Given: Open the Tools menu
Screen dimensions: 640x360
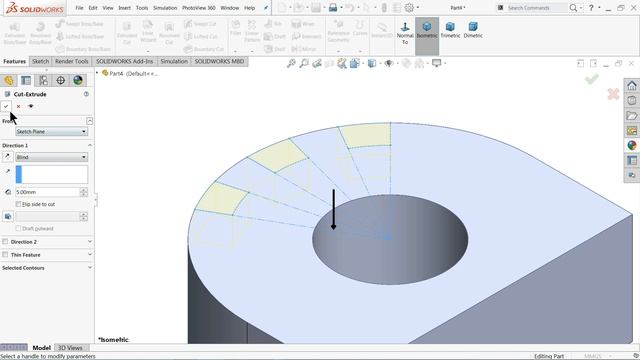Looking at the screenshot, I should [142, 8].
